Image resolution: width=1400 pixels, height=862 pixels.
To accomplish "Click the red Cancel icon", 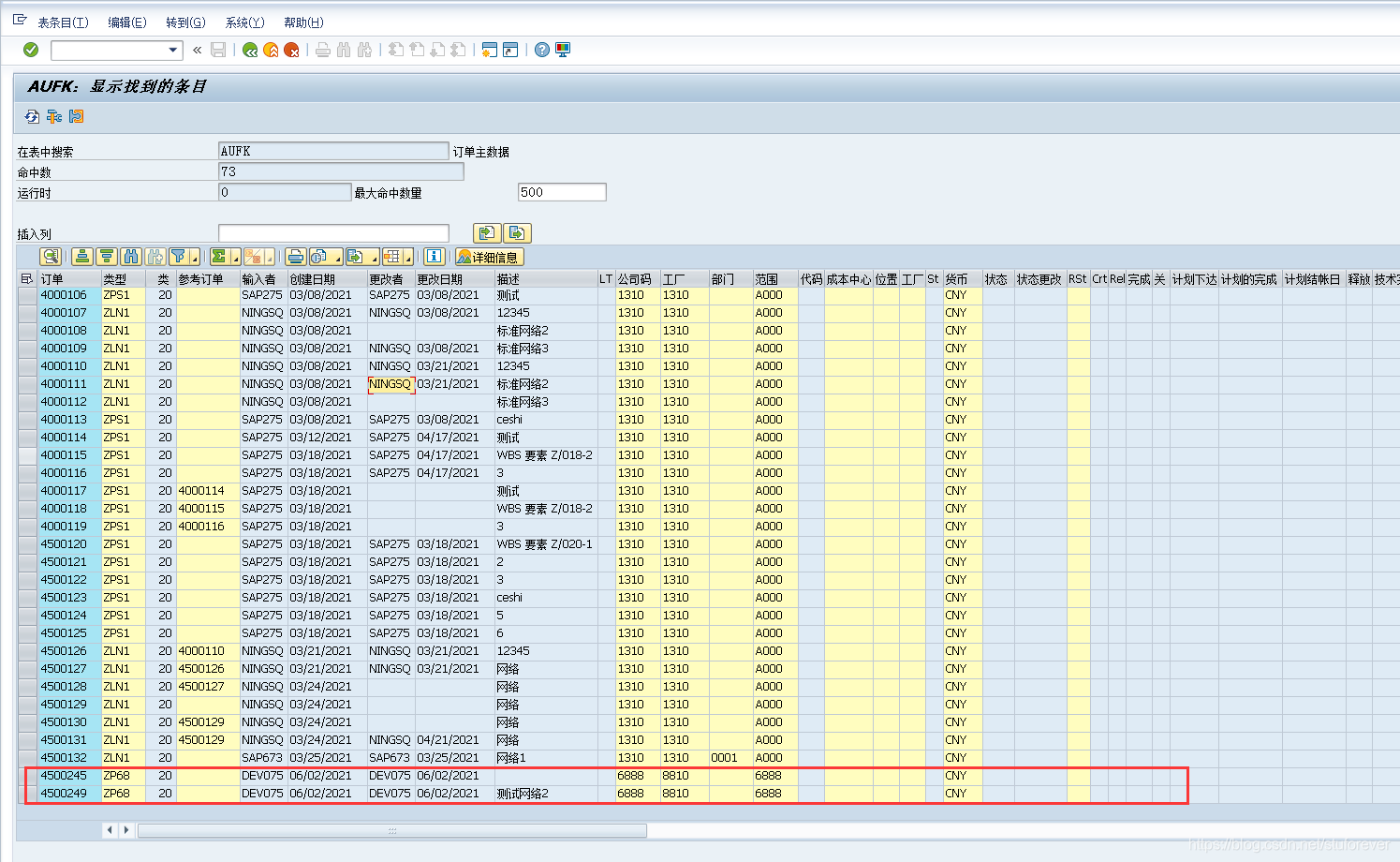I will 291,50.
